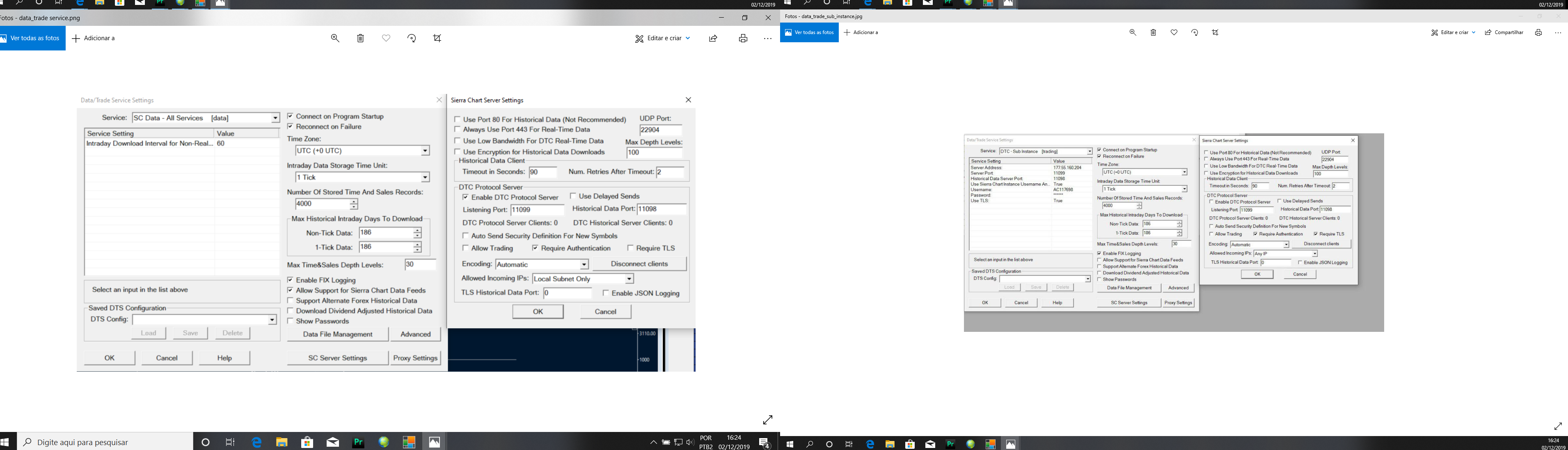Click fullscreen arrows icon in left Photos window

pyautogui.click(x=767, y=420)
